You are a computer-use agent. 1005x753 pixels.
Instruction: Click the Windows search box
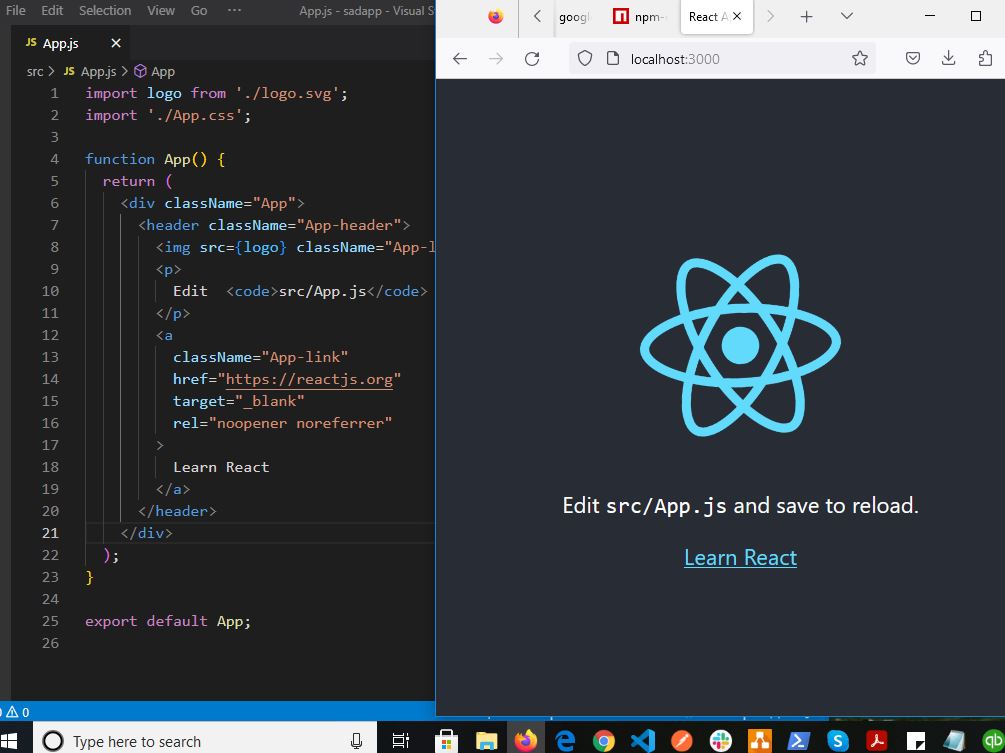204,741
